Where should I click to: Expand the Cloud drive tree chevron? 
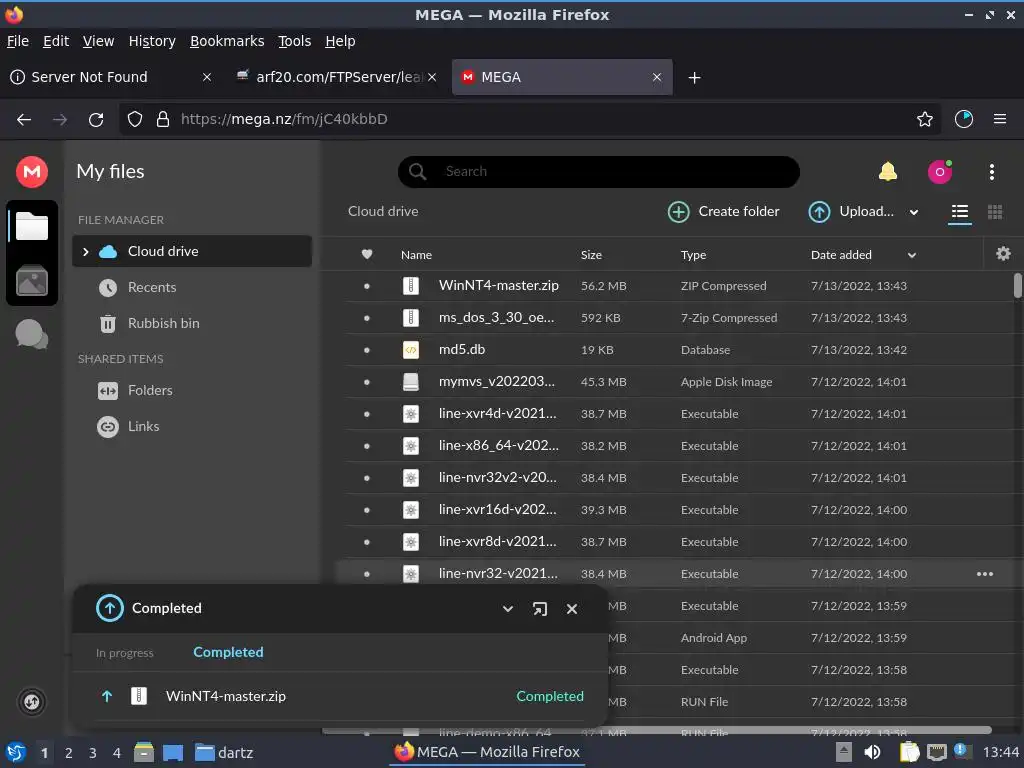(x=86, y=251)
